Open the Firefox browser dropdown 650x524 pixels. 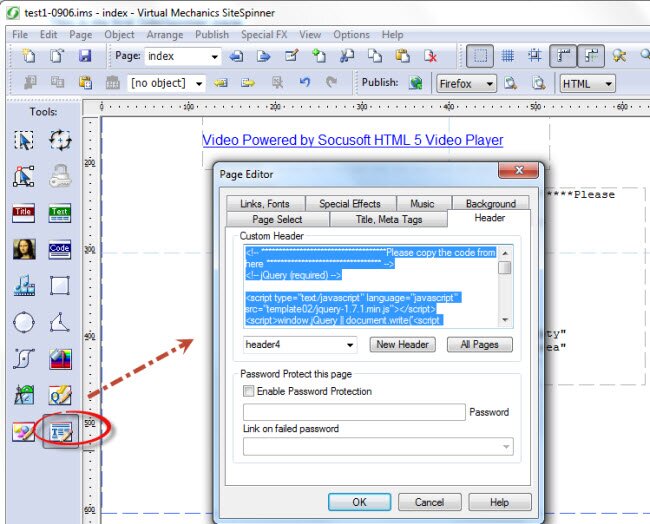[466, 84]
